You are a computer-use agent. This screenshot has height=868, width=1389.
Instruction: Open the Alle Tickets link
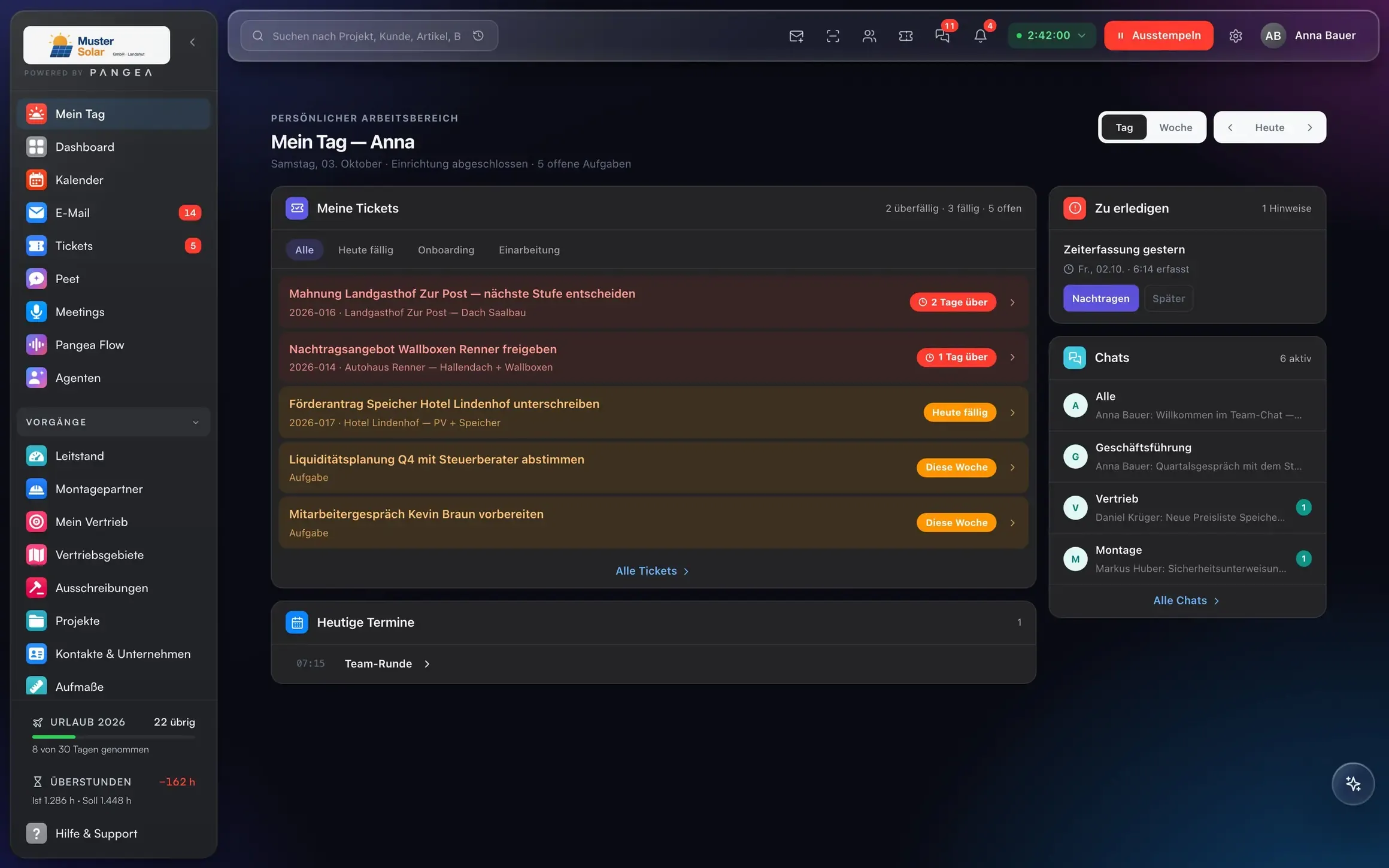pyautogui.click(x=652, y=571)
